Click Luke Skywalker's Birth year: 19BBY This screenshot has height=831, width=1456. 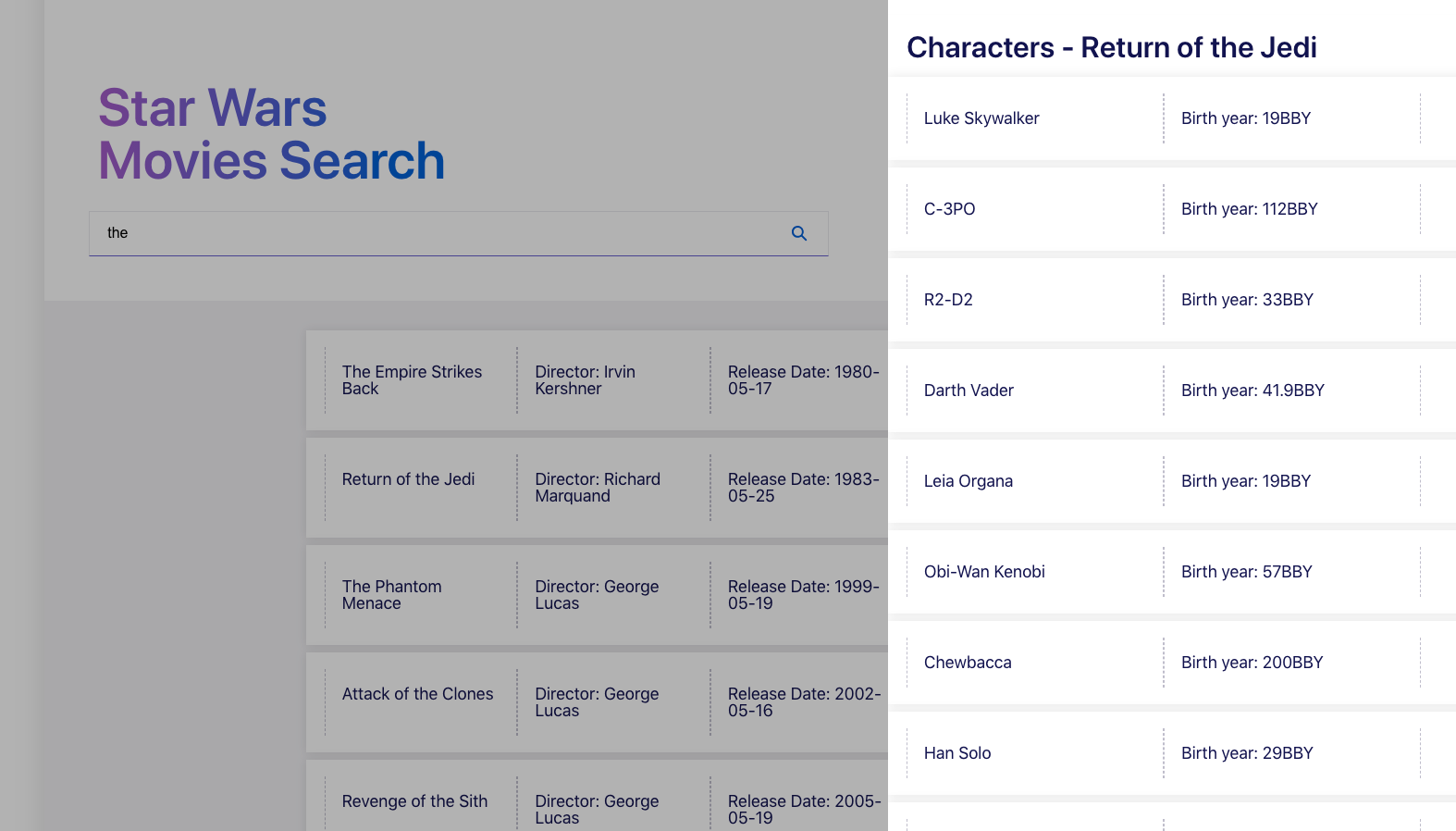1246,118
